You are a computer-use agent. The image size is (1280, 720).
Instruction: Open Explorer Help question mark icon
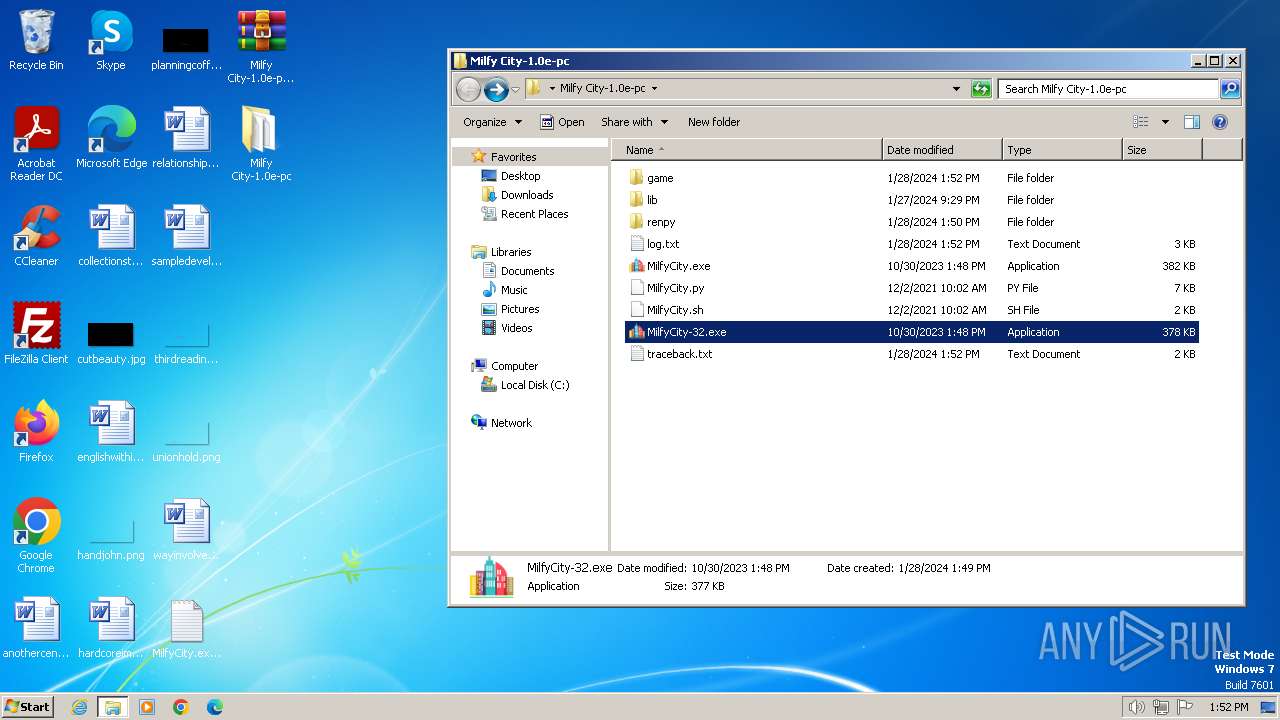[x=1220, y=122]
